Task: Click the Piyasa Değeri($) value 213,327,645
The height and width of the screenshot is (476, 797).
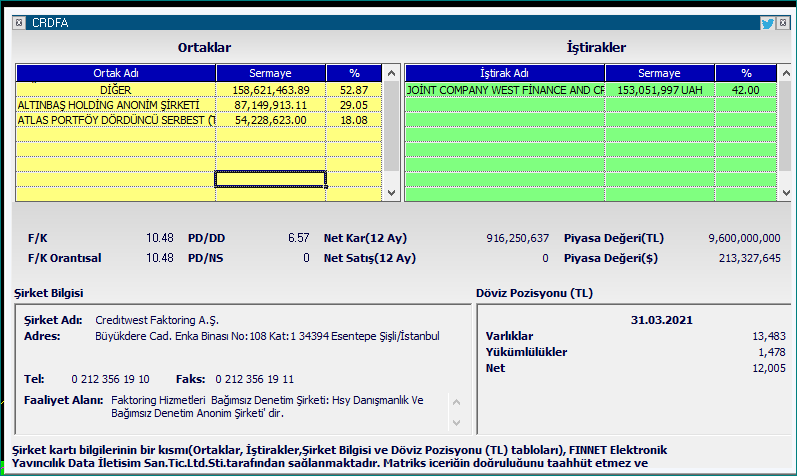Action: pos(749,258)
